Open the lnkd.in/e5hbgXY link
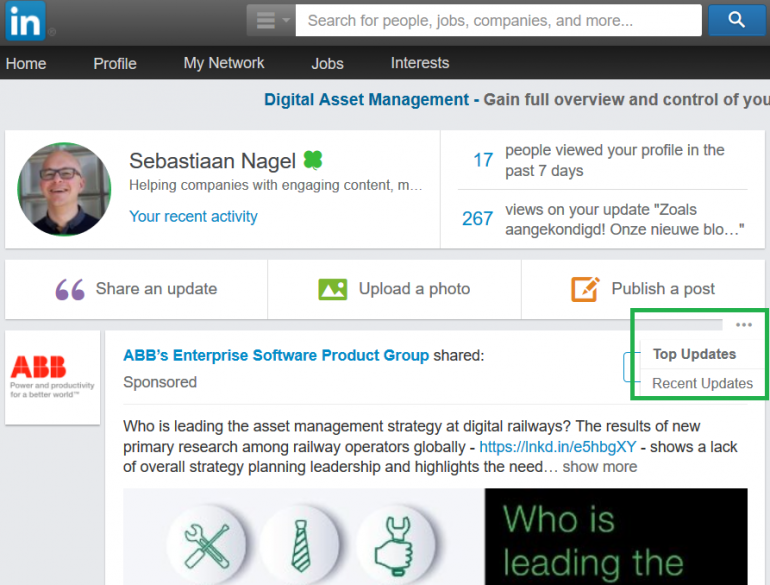Image resolution: width=770 pixels, height=585 pixels. [557, 447]
